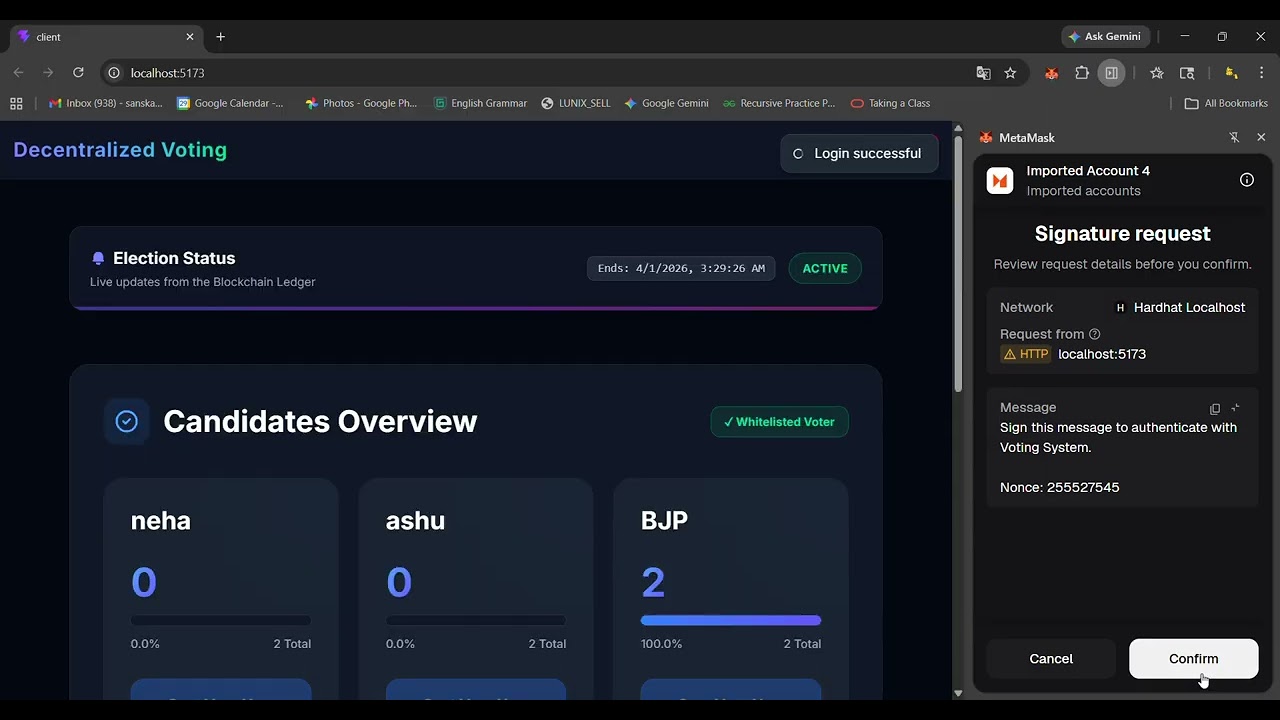
Task: Open the bookmarks star-list toolbar icon
Action: (1157, 73)
